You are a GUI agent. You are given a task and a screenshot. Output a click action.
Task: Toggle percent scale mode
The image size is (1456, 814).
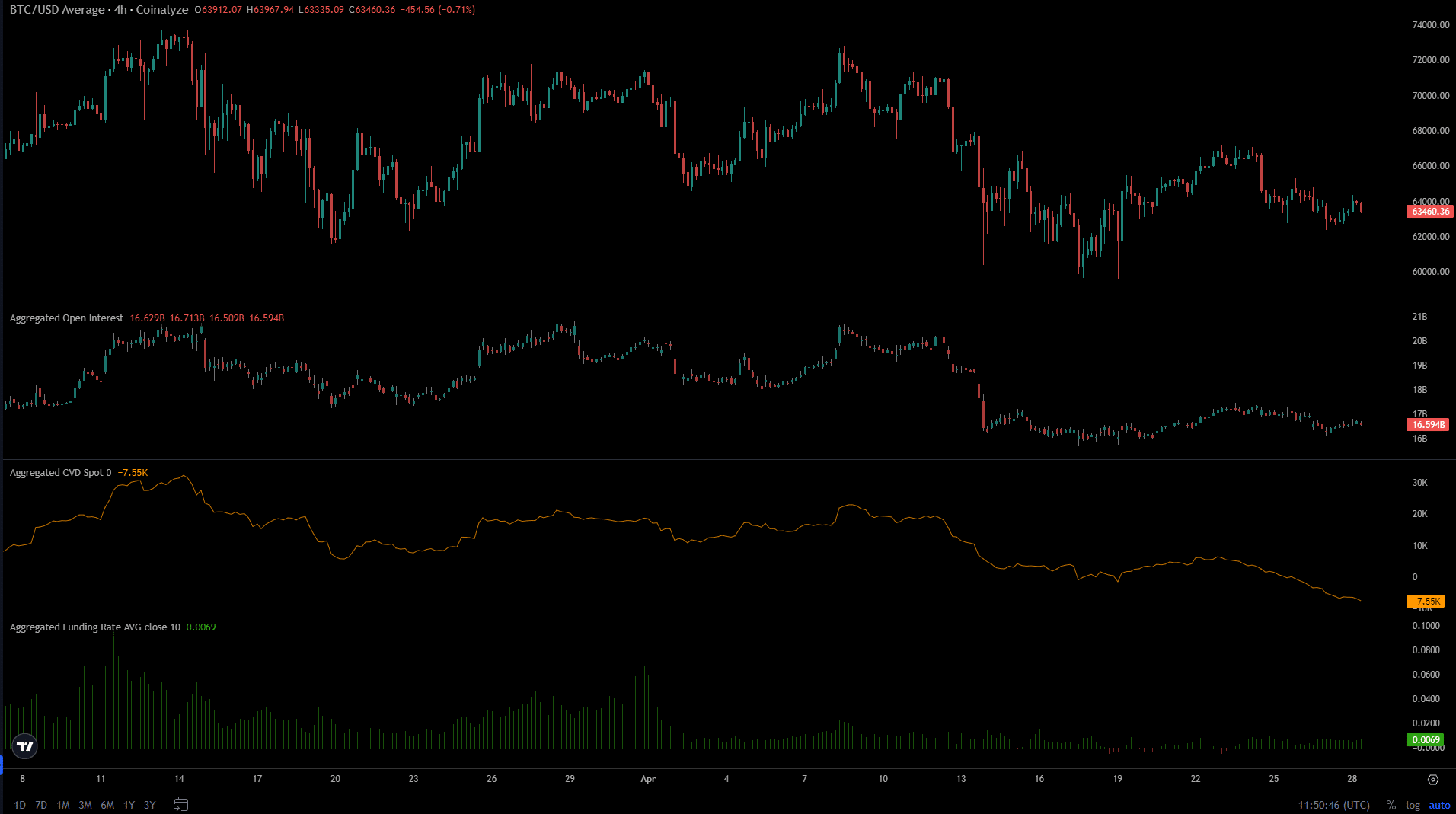[1391, 805]
